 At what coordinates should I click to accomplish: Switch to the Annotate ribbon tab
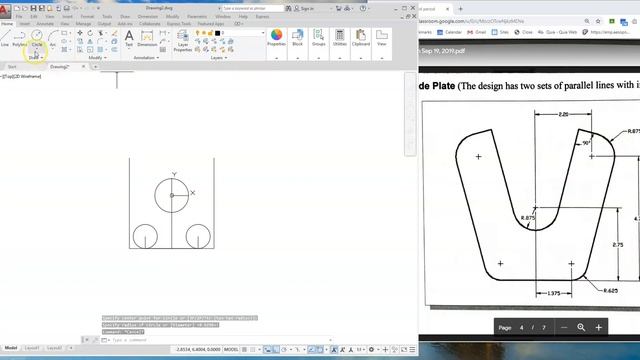(45, 24)
